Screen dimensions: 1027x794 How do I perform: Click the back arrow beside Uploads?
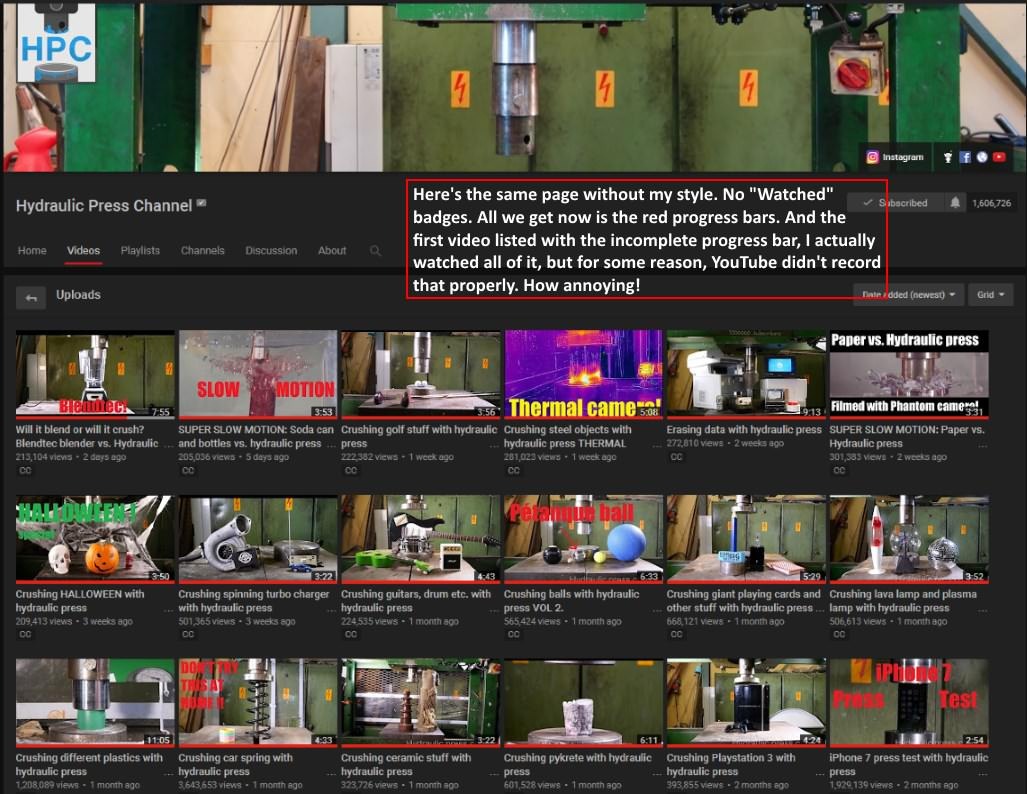[x=31, y=297]
